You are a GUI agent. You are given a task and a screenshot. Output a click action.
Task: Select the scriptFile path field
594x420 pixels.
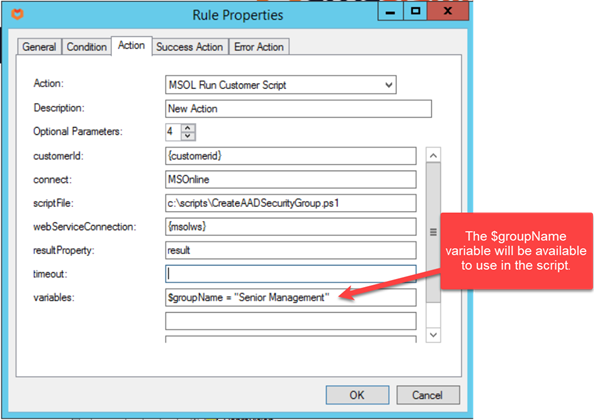291,203
